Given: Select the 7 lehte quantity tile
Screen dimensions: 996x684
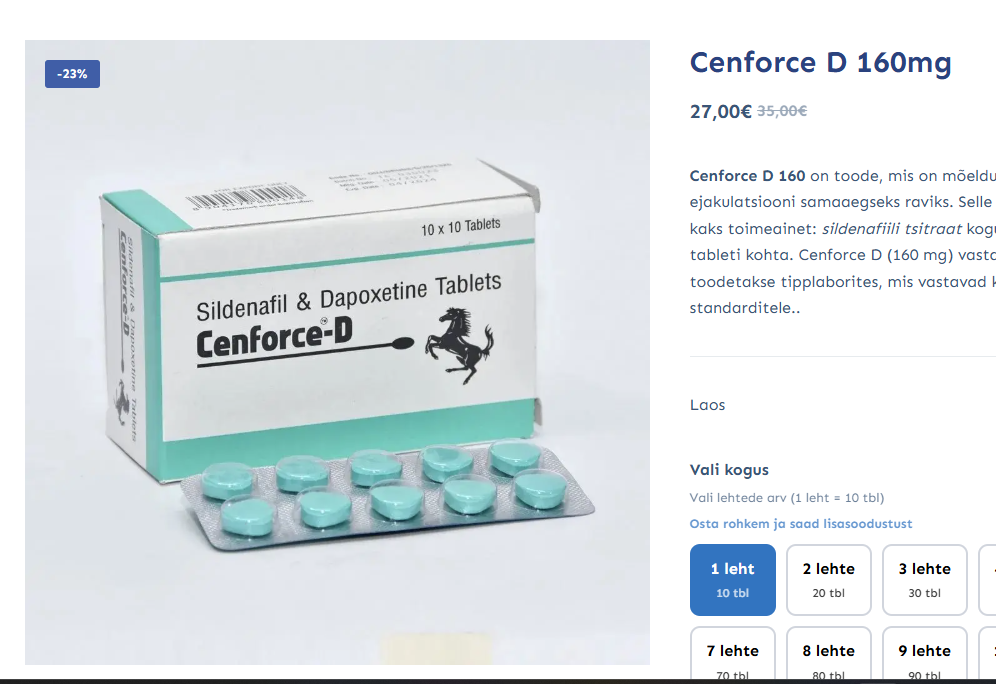Looking at the screenshot, I should 732,655.
